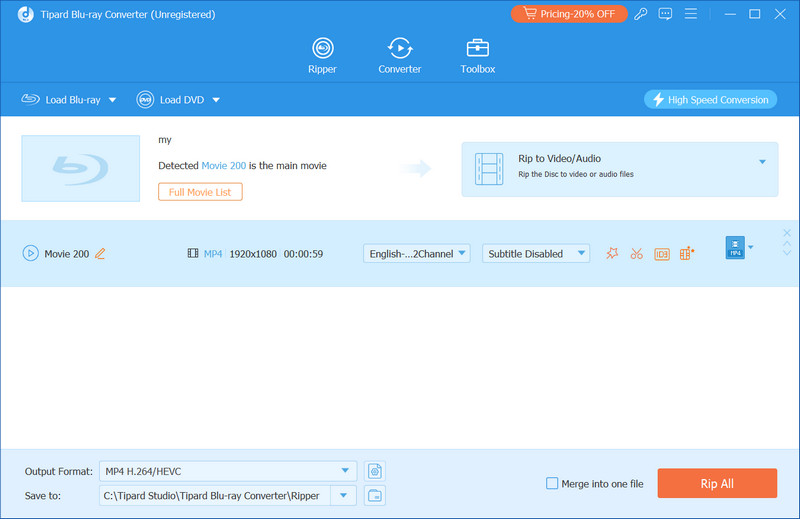Click Load Blu-ray button
The width and height of the screenshot is (800, 519).
(x=61, y=100)
